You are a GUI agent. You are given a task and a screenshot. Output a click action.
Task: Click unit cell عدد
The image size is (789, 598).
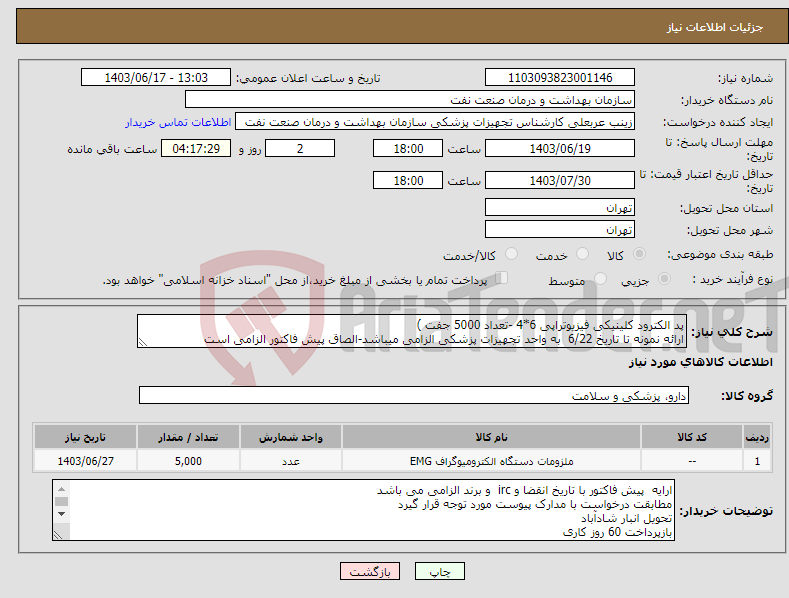(291, 461)
